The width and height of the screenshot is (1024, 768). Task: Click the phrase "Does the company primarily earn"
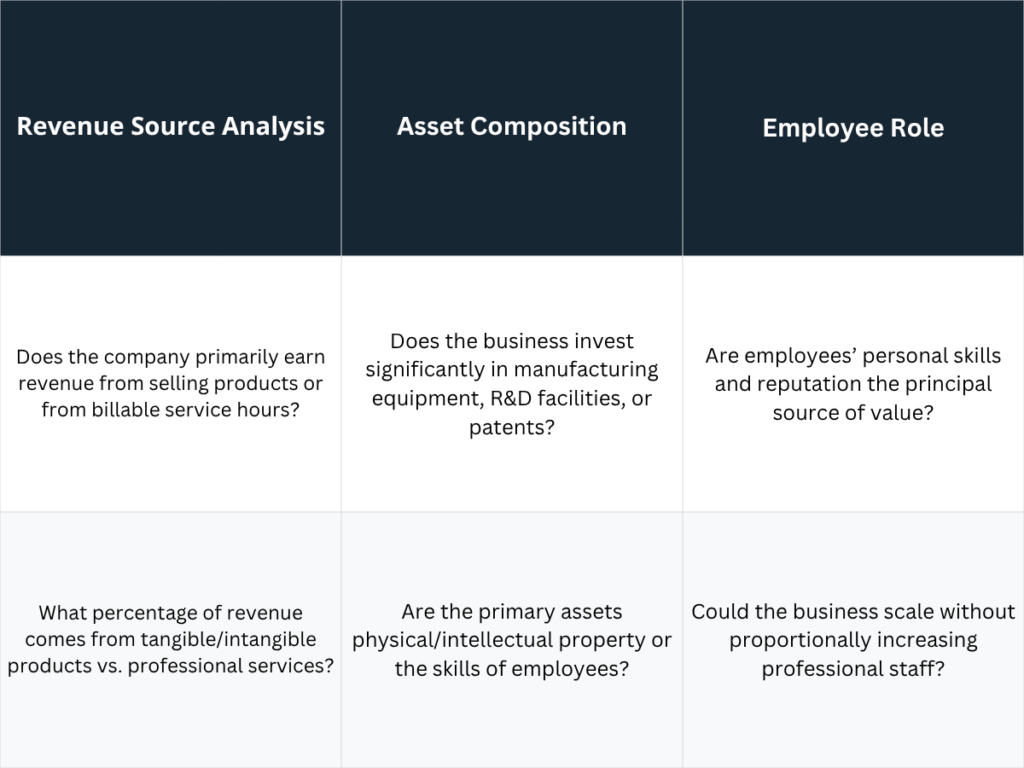(171, 357)
